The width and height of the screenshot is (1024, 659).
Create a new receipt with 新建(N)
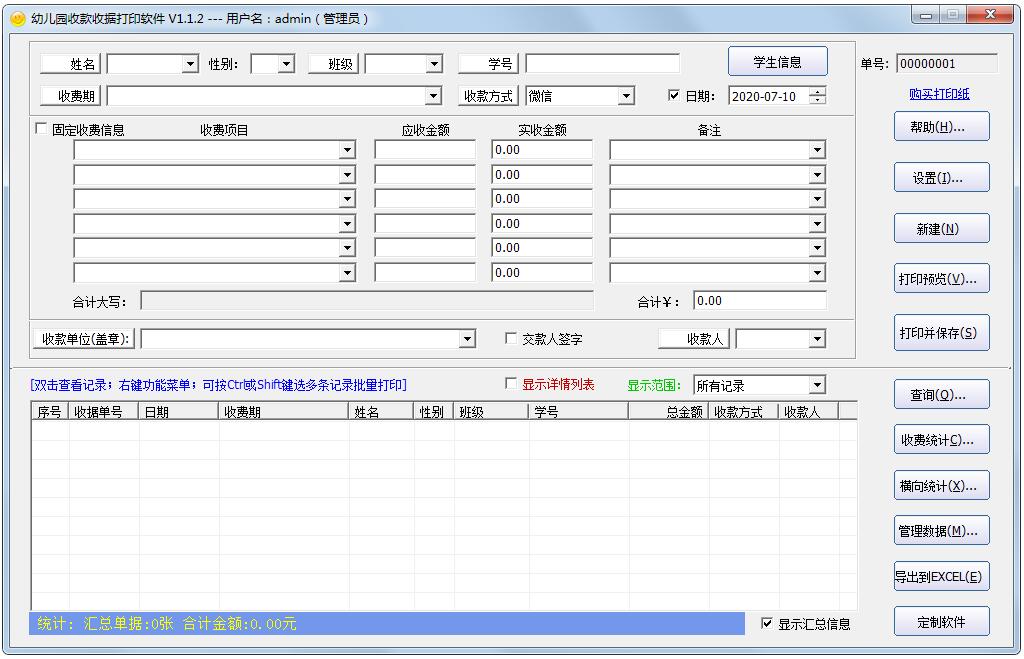(940, 228)
